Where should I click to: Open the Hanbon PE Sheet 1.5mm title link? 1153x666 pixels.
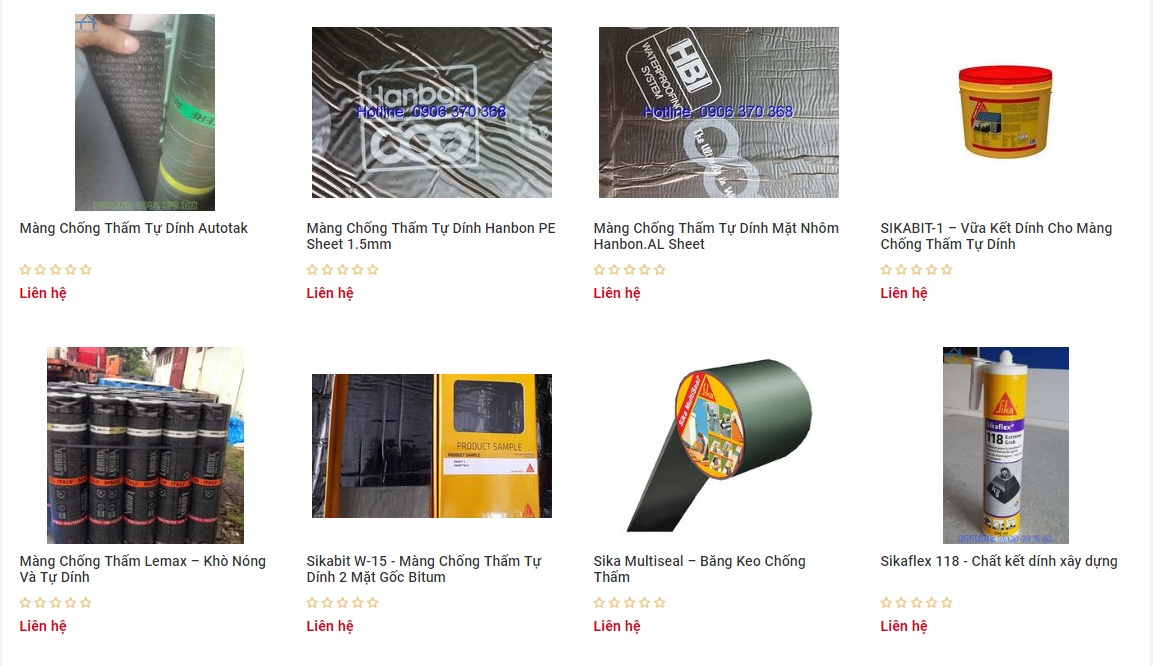click(431, 236)
